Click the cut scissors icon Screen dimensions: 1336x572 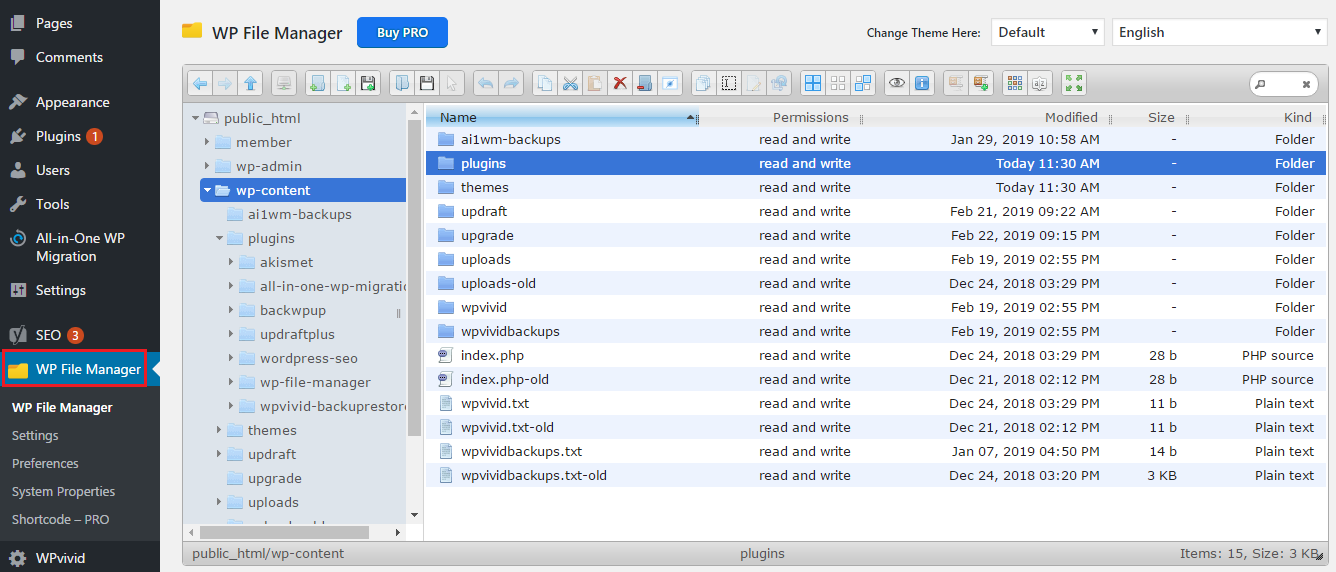(x=570, y=83)
